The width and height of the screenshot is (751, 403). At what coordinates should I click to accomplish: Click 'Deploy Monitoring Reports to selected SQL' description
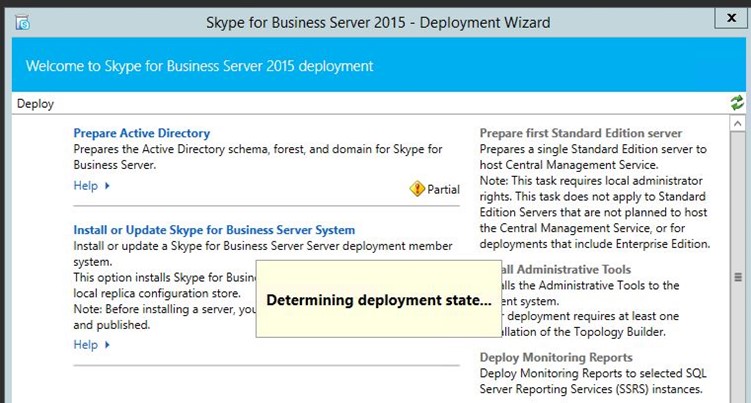pyautogui.click(x=593, y=381)
